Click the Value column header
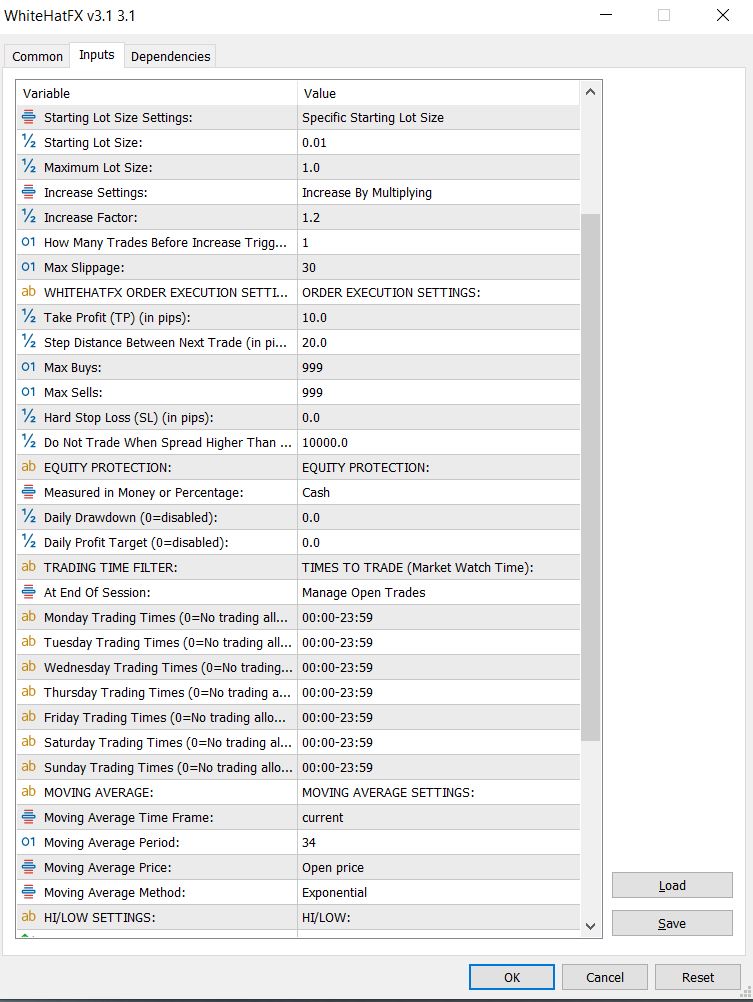This screenshot has height=1002, width=753. point(439,93)
